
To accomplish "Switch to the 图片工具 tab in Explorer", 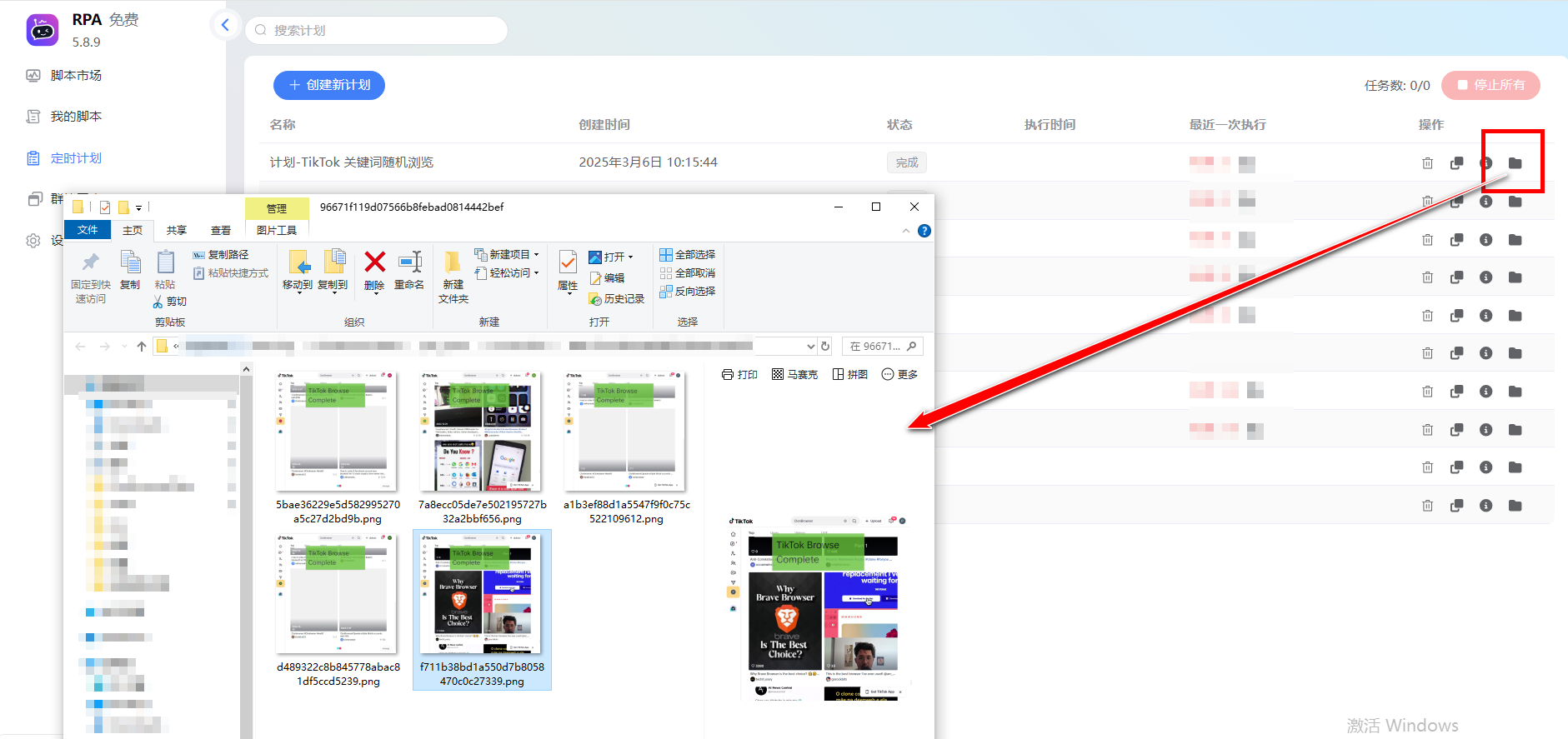I will tap(277, 231).
